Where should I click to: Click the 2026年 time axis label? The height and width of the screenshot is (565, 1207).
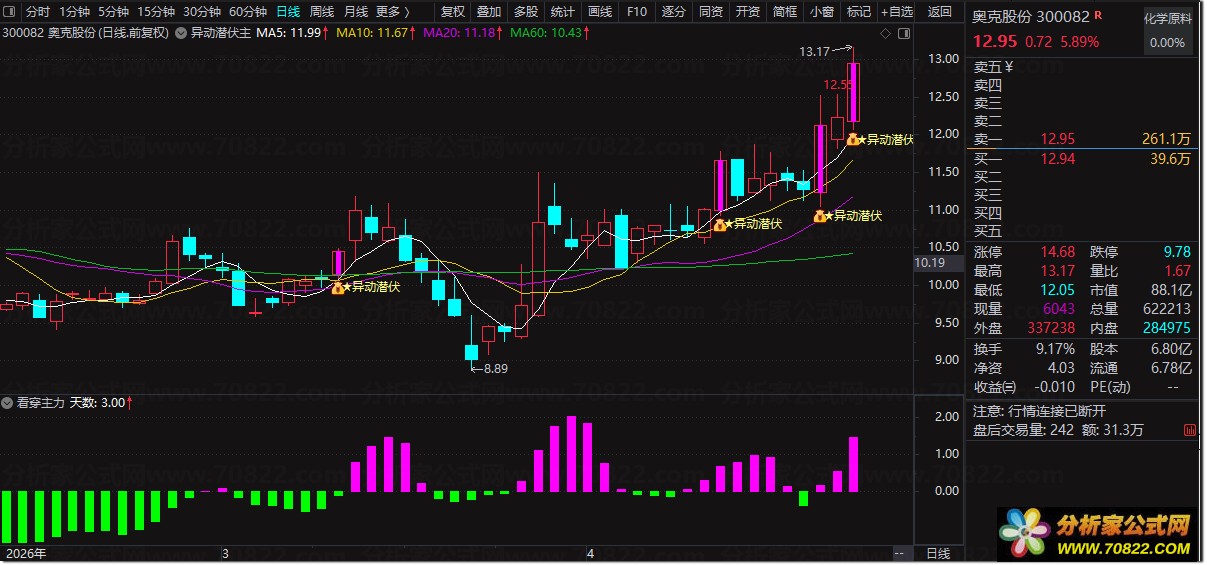(27, 553)
